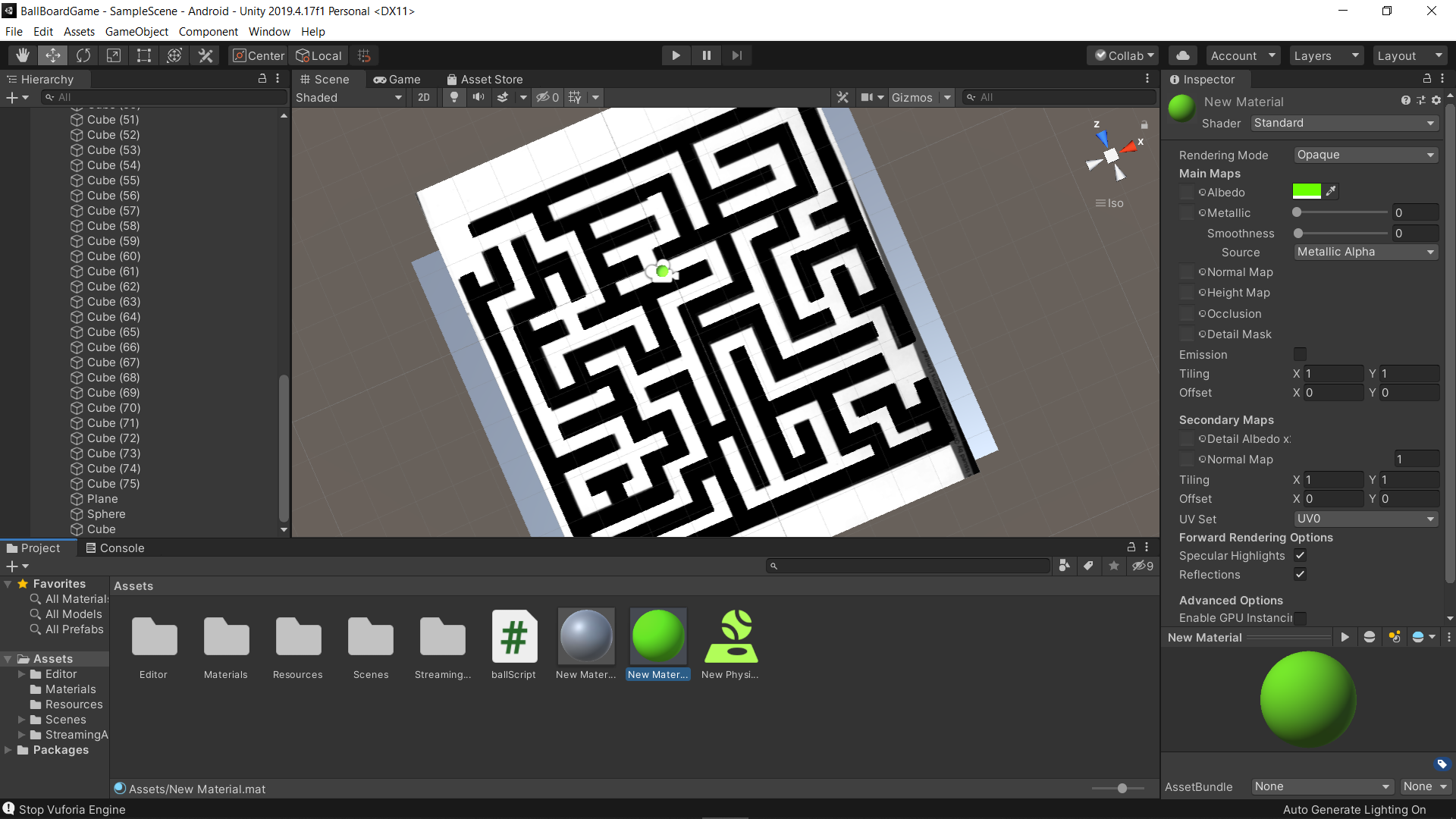The width and height of the screenshot is (1456, 819).
Task: Click the green Albedo color swatch
Action: click(x=1306, y=191)
